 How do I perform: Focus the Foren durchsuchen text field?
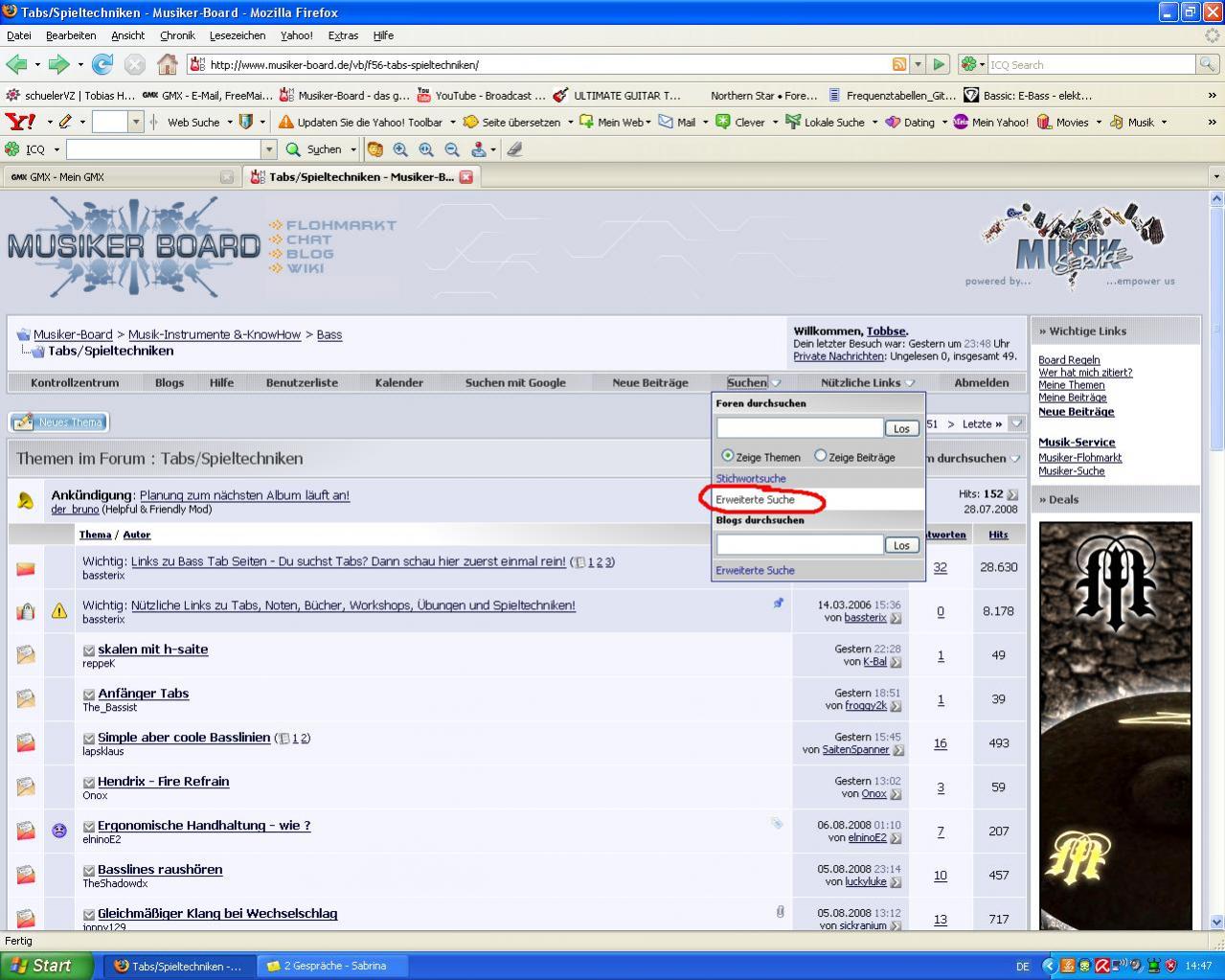tap(800, 428)
